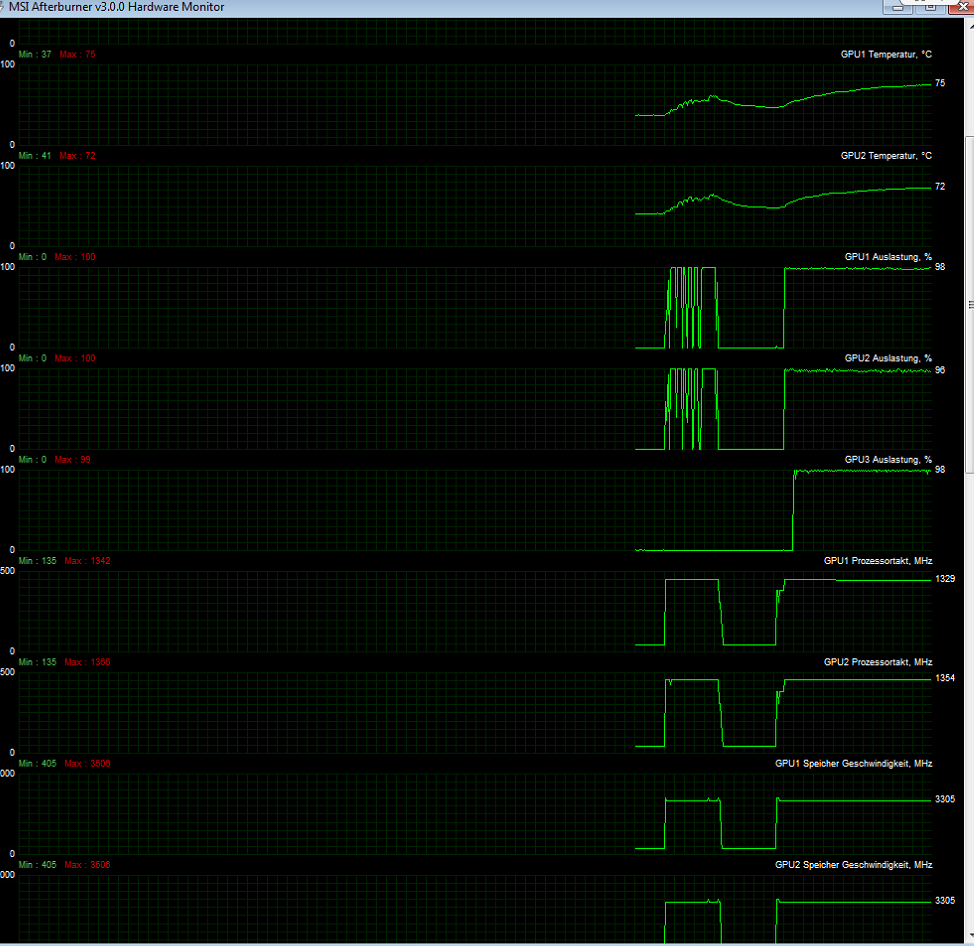
Task: Select the GPU2 Auslastung graph label
Action: (x=888, y=358)
